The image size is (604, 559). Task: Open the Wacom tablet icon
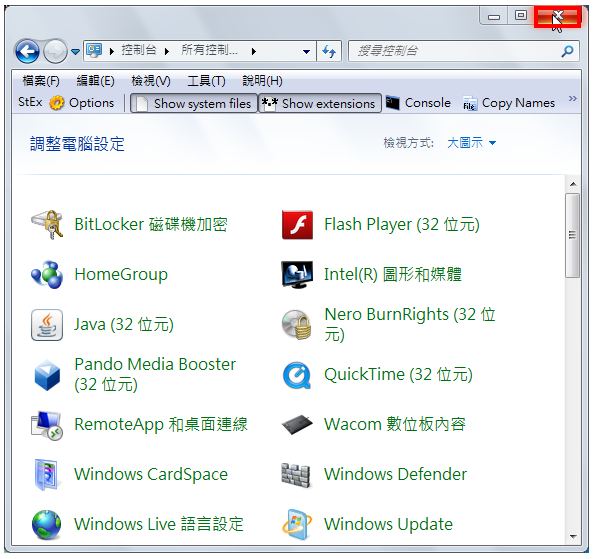tap(297, 425)
